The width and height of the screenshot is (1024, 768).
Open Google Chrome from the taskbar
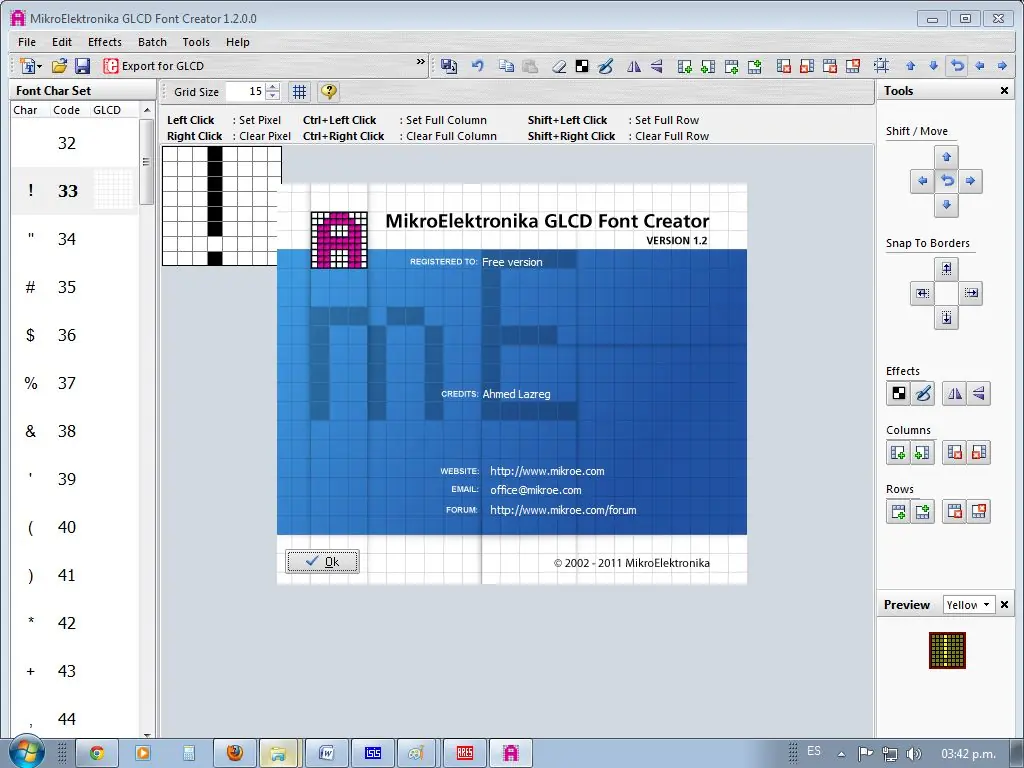tap(97, 753)
